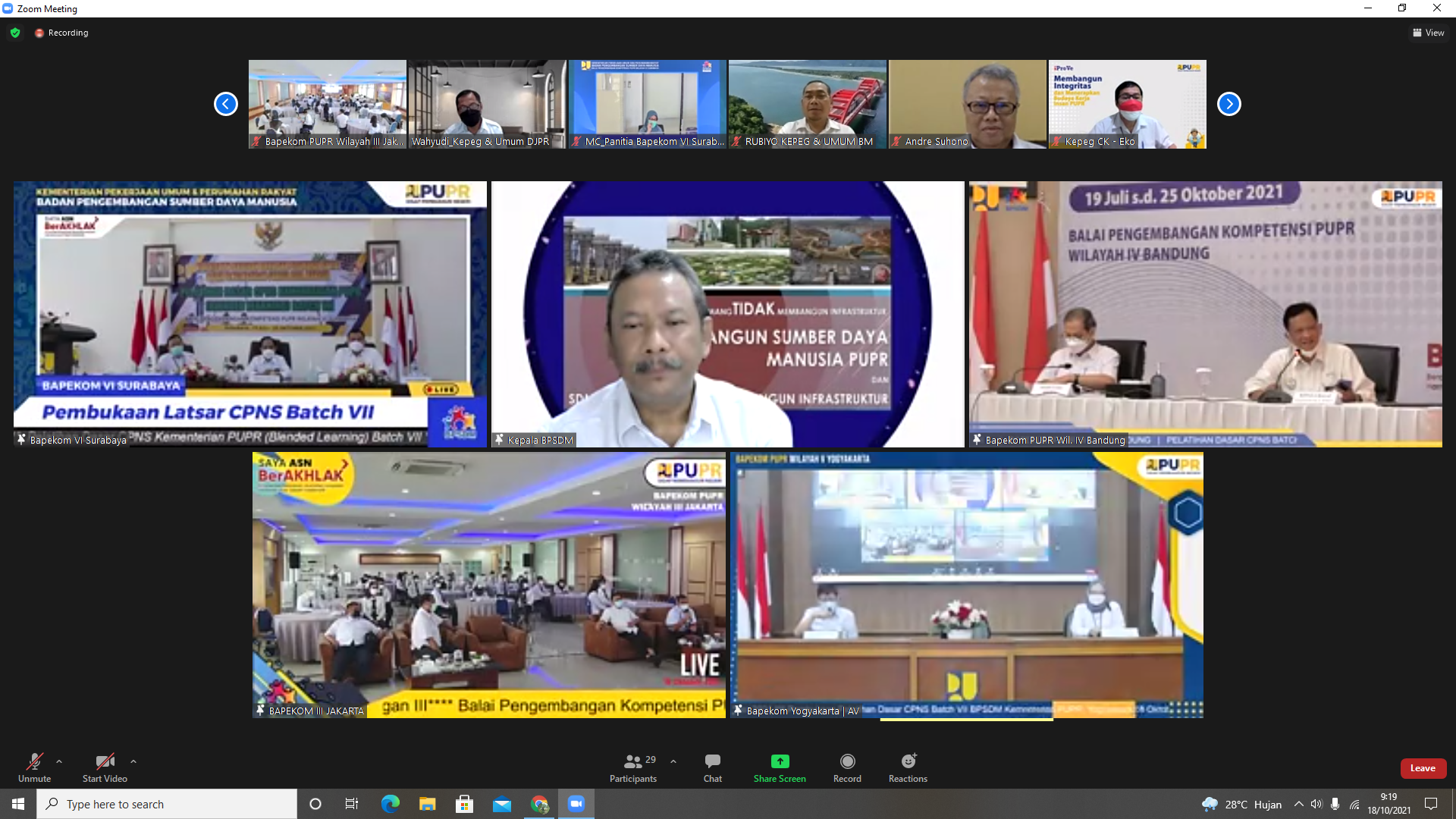This screenshot has width=1456, height=819.
Task: Click muted mic icon on Kepeg CK - Eko
Action: [x=1057, y=141]
